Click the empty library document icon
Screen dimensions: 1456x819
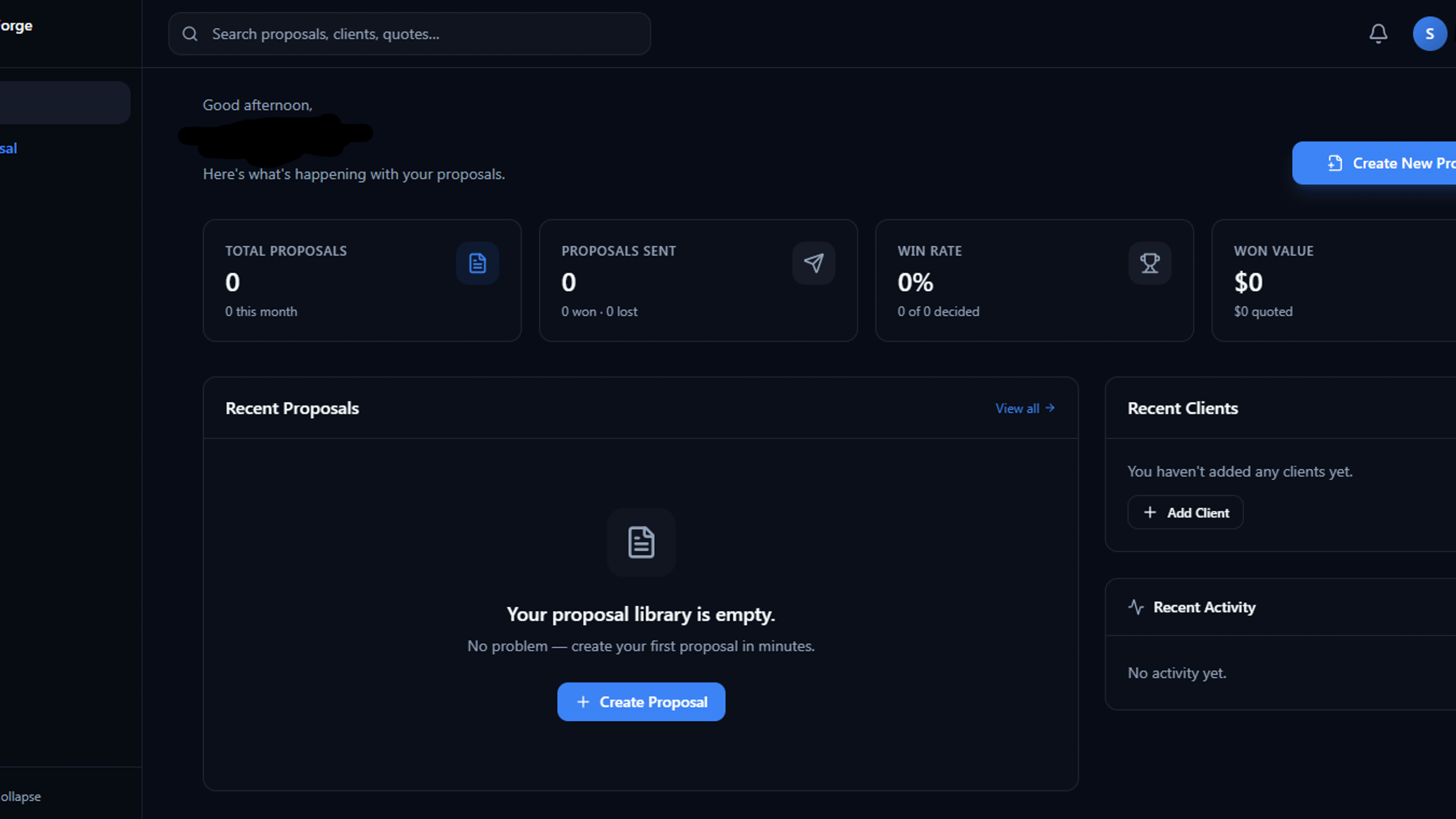641,542
